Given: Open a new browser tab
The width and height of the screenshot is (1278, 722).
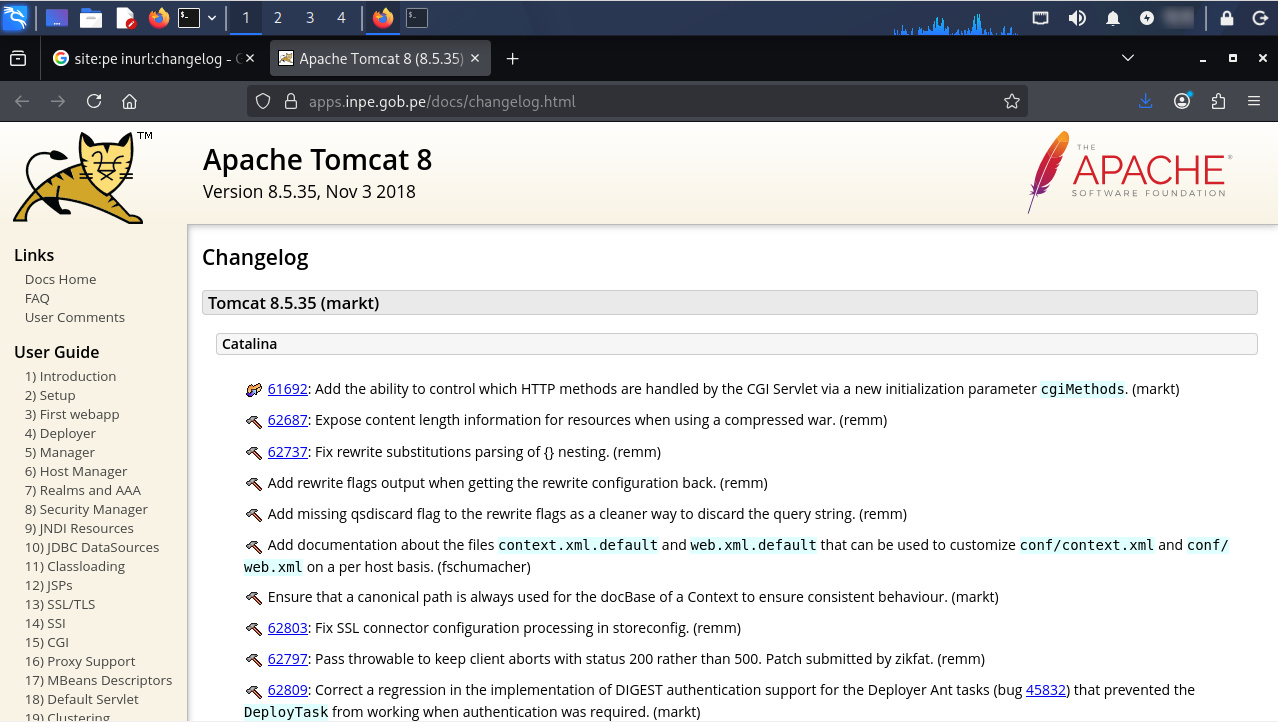Looking at the screenshot, I should click(512, 59).
